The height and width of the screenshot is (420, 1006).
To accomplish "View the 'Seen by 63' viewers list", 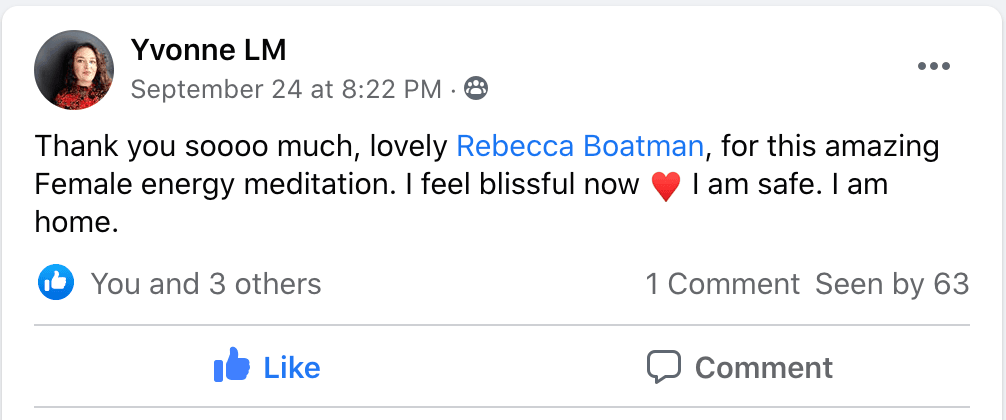I will [x=892, y=284].
